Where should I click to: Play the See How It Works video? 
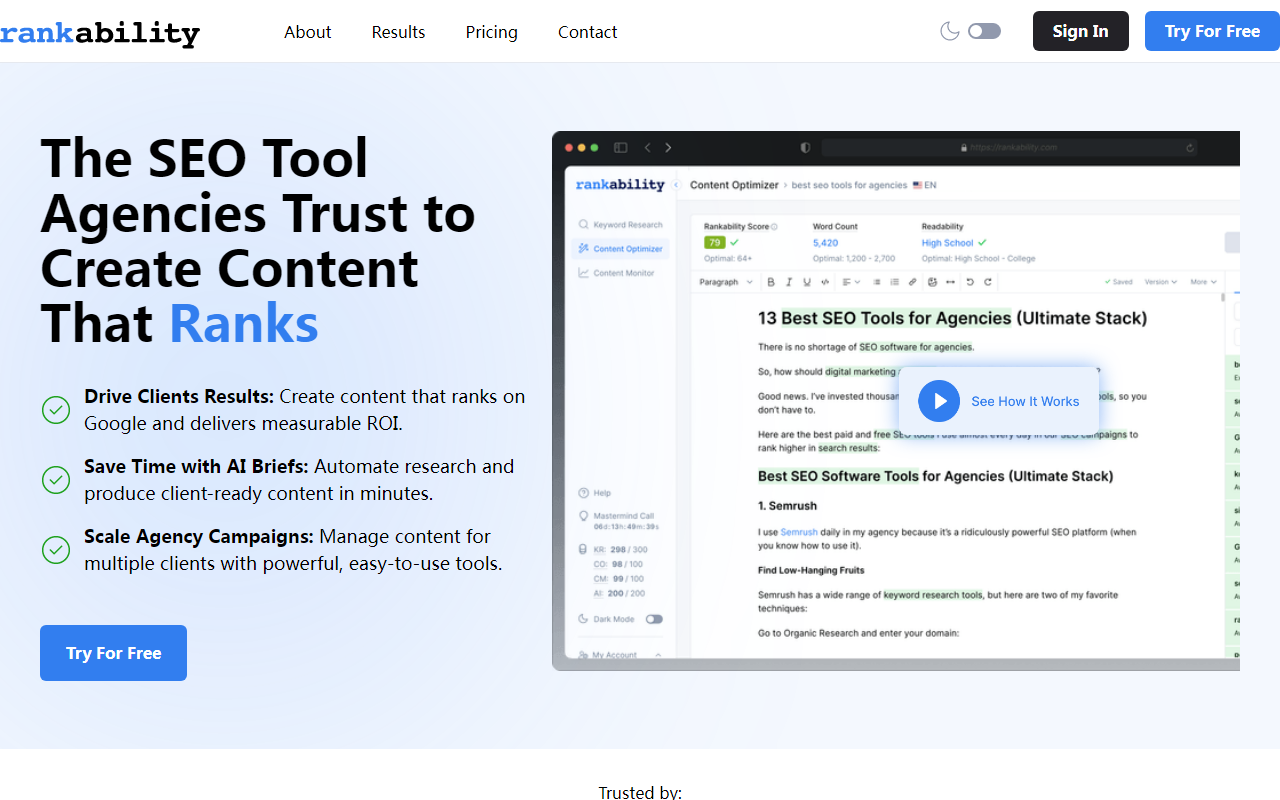click(939, 401)
